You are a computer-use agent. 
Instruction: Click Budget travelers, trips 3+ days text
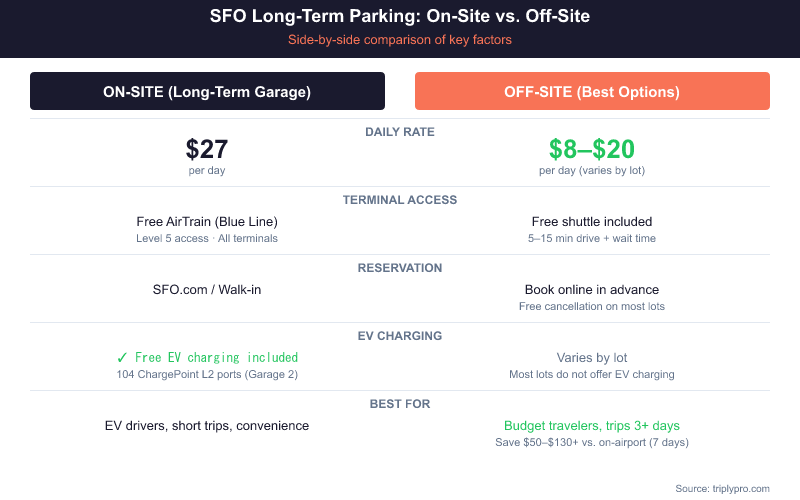point(592,425)
